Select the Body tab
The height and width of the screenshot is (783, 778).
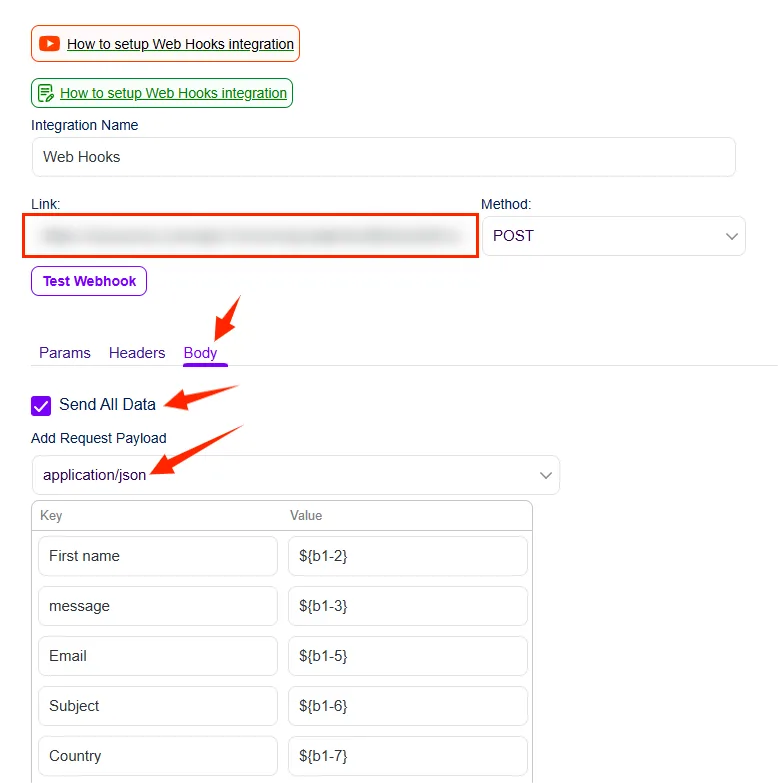(x=200, y=353)
